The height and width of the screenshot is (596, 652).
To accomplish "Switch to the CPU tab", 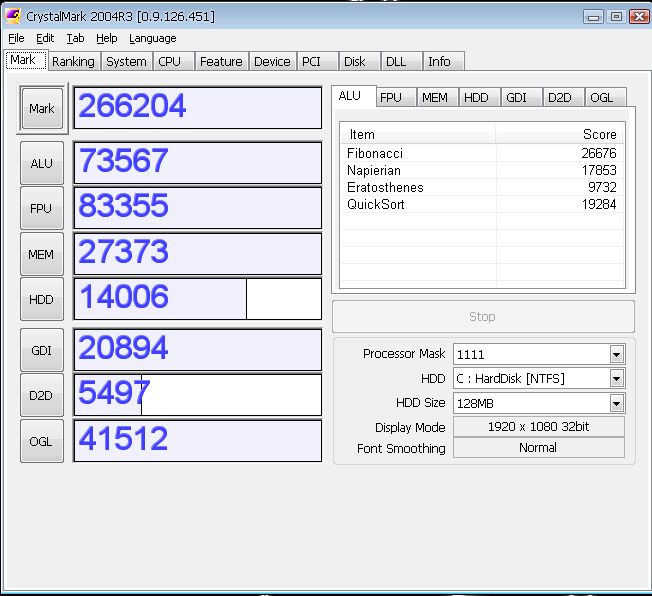I will [x=173, y=62].
